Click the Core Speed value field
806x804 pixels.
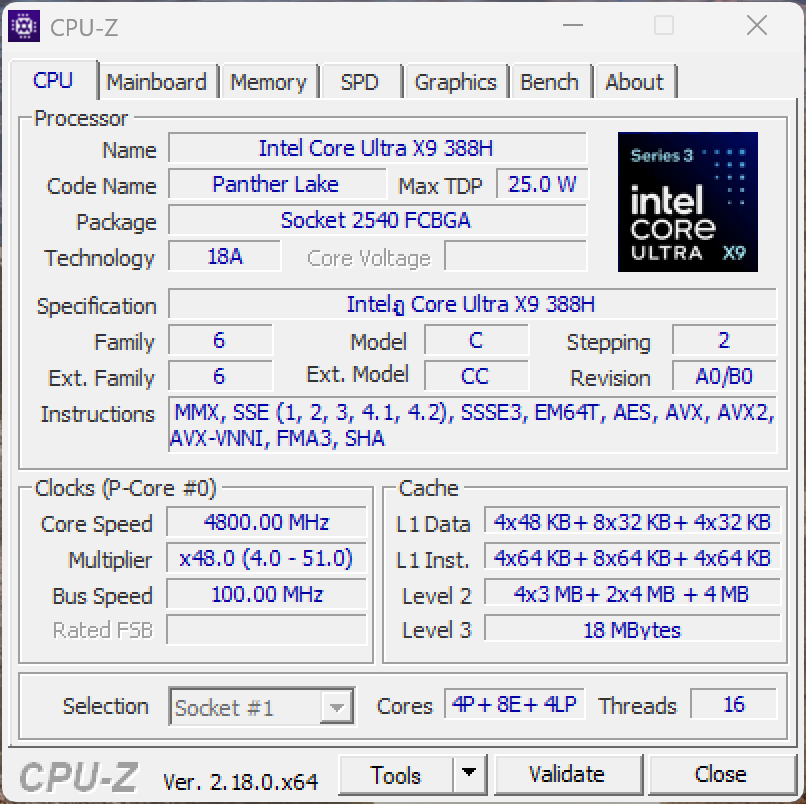265,523
